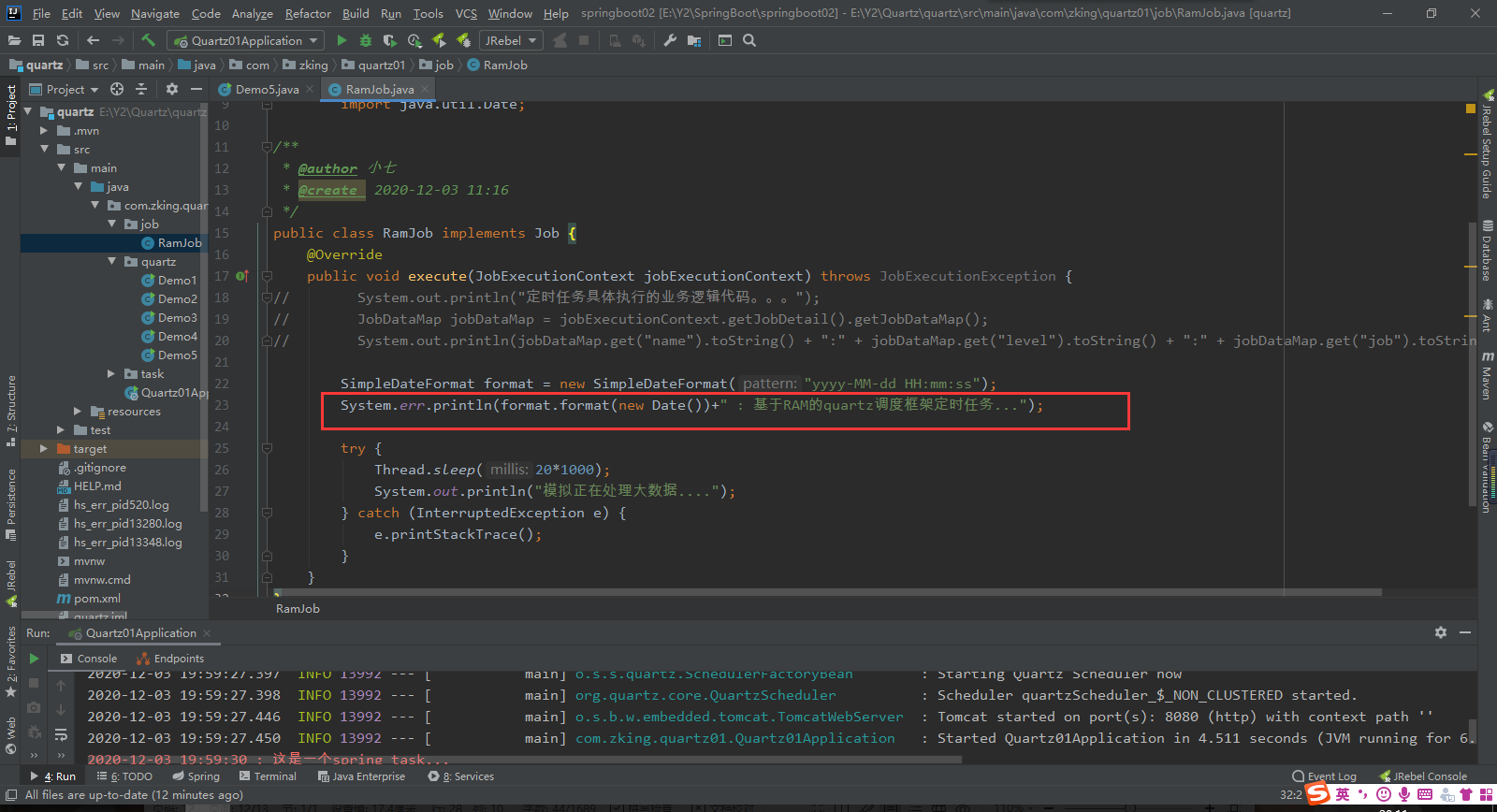Image resolution: width=1497 pixels, height=812 pixels.
Task: Expand the target folder node
Action: 44,449
